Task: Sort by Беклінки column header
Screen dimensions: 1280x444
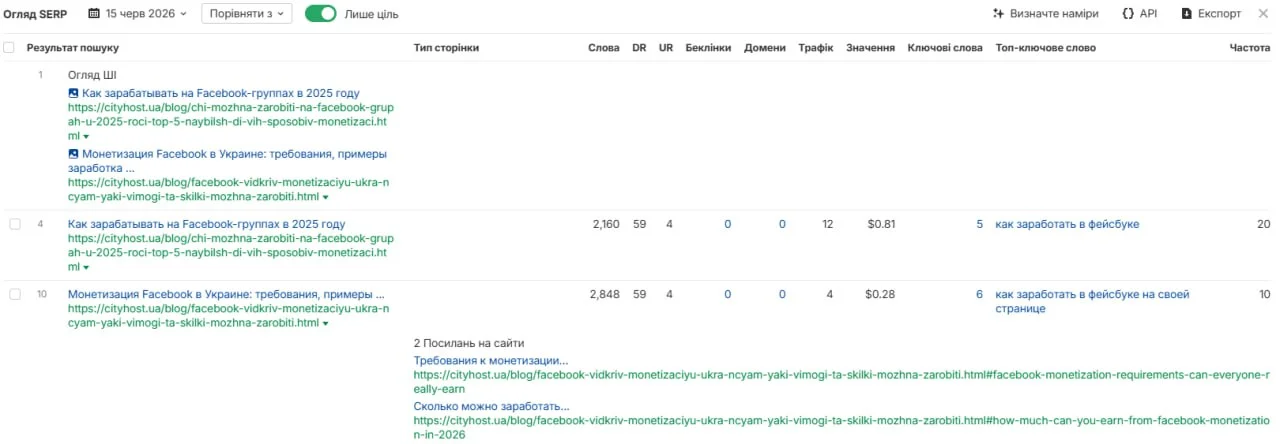Action: point(708,48)
